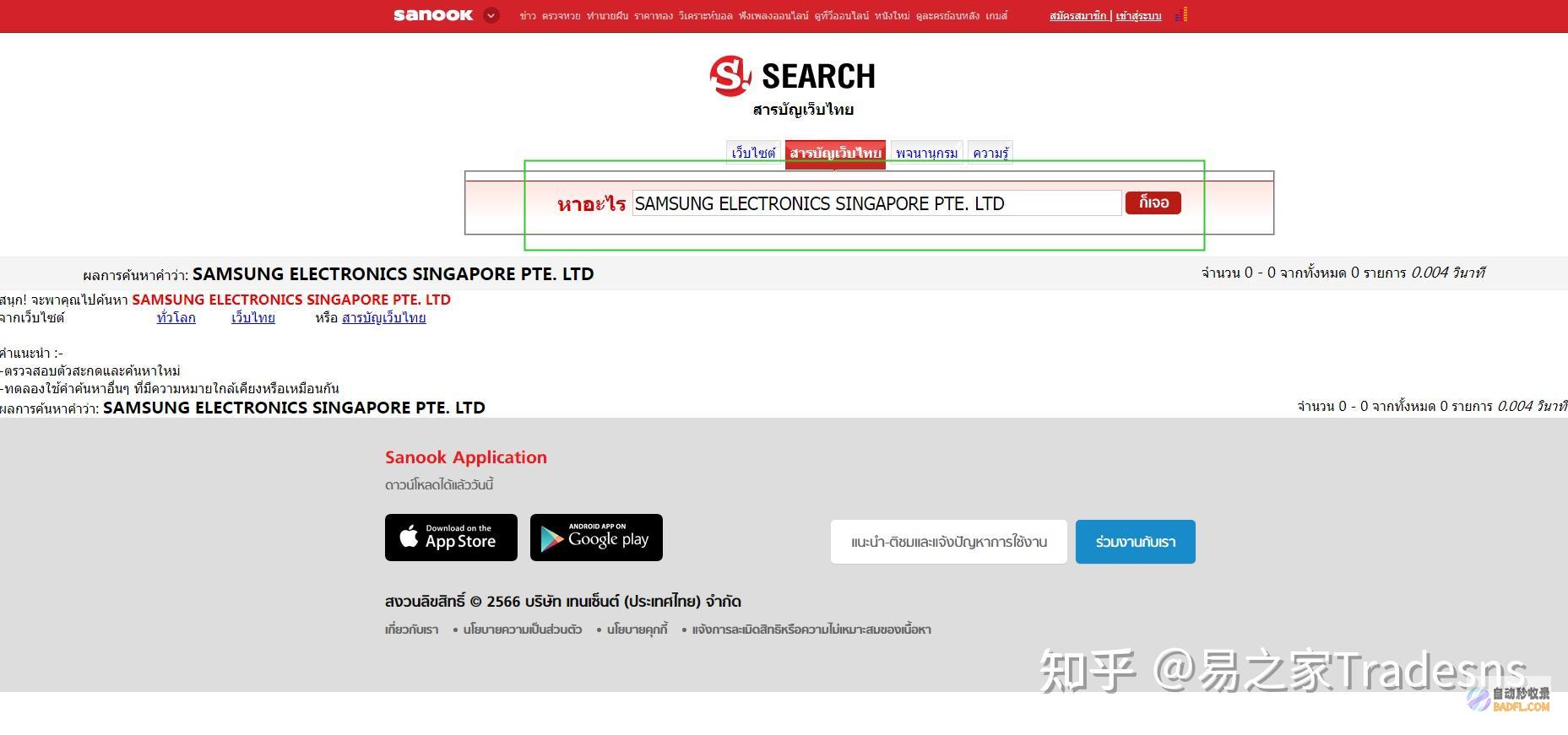Click the สมัครสมาชิก register link
This screenshot has height=735, width=1568.
click(x=1077, y=15)
